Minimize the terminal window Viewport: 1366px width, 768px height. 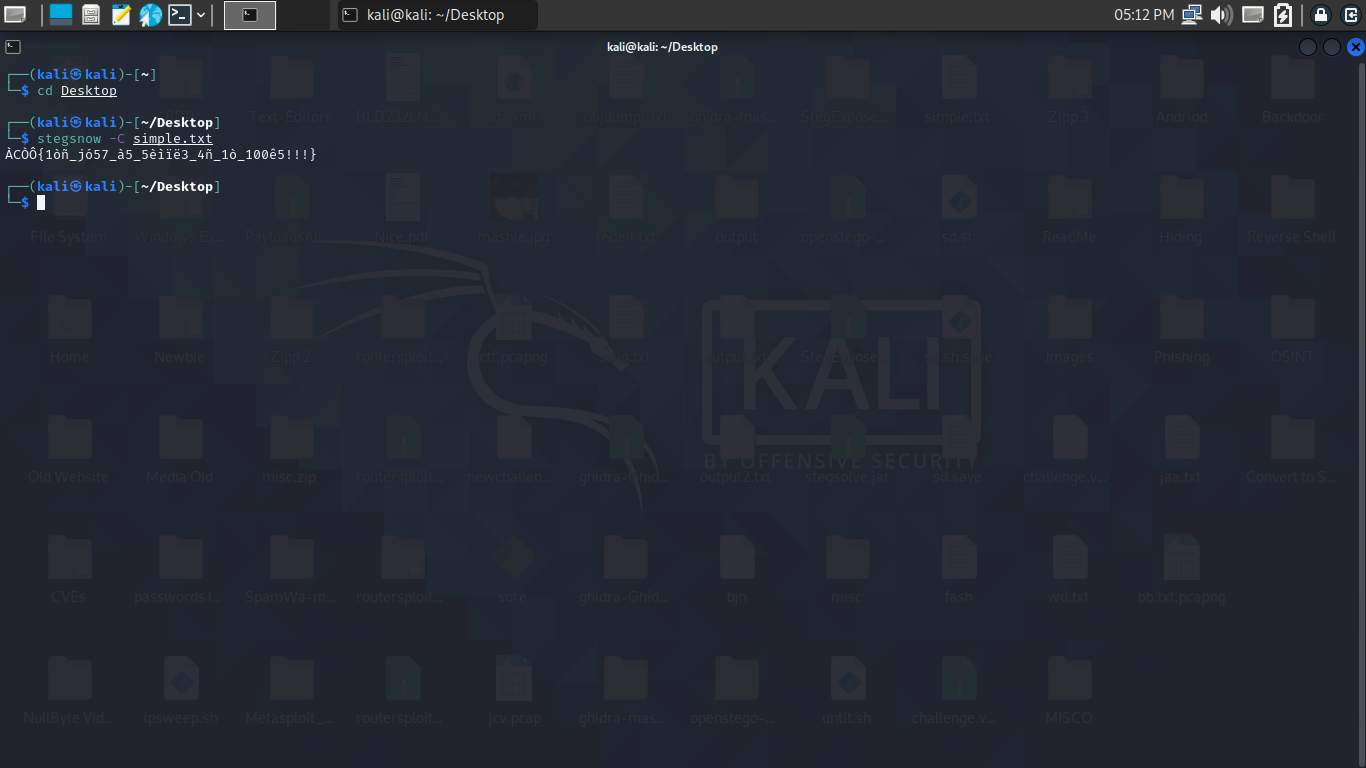coord(1308,47)
